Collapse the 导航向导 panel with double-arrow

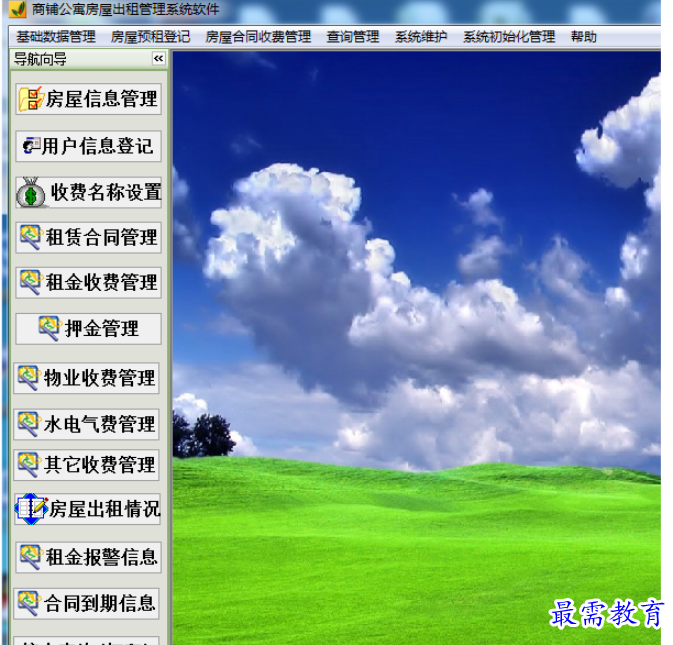pos(158,58)
